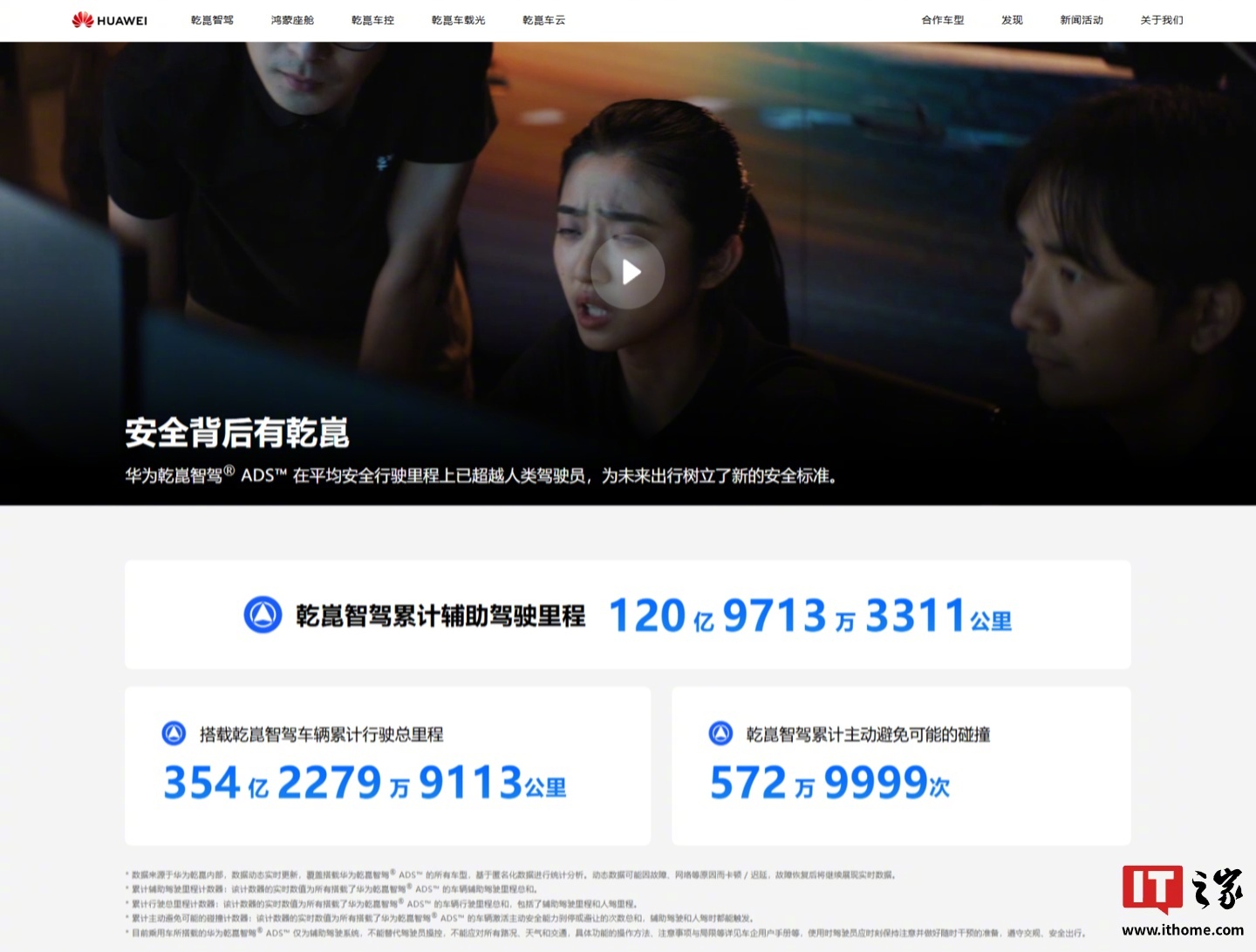Click the 120亿9713万3311公里 counter
This screenshot has width=1256, height=952.
pos(810,615)
